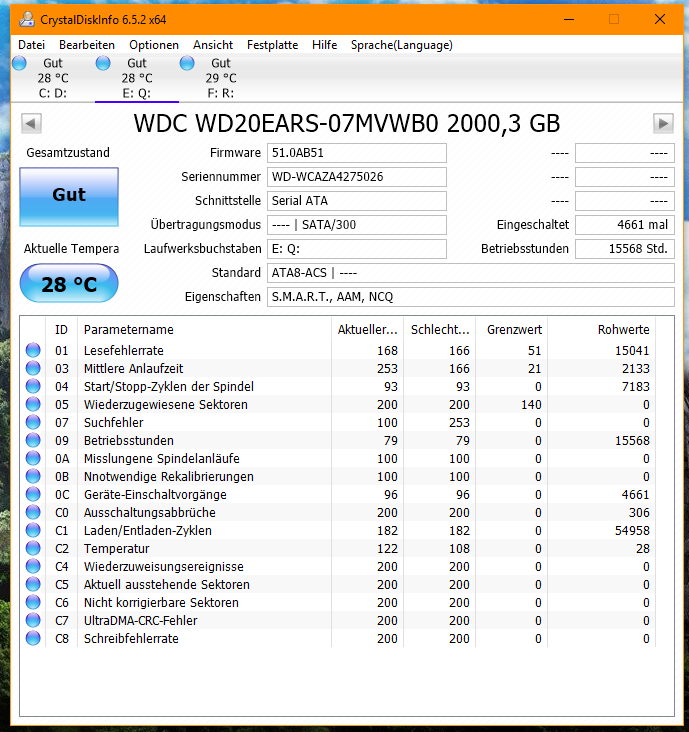This screenshot has width=689, height=732.
Task: Click the Schnittstelle field Serial ATA
Action: (x=357, y=201)
